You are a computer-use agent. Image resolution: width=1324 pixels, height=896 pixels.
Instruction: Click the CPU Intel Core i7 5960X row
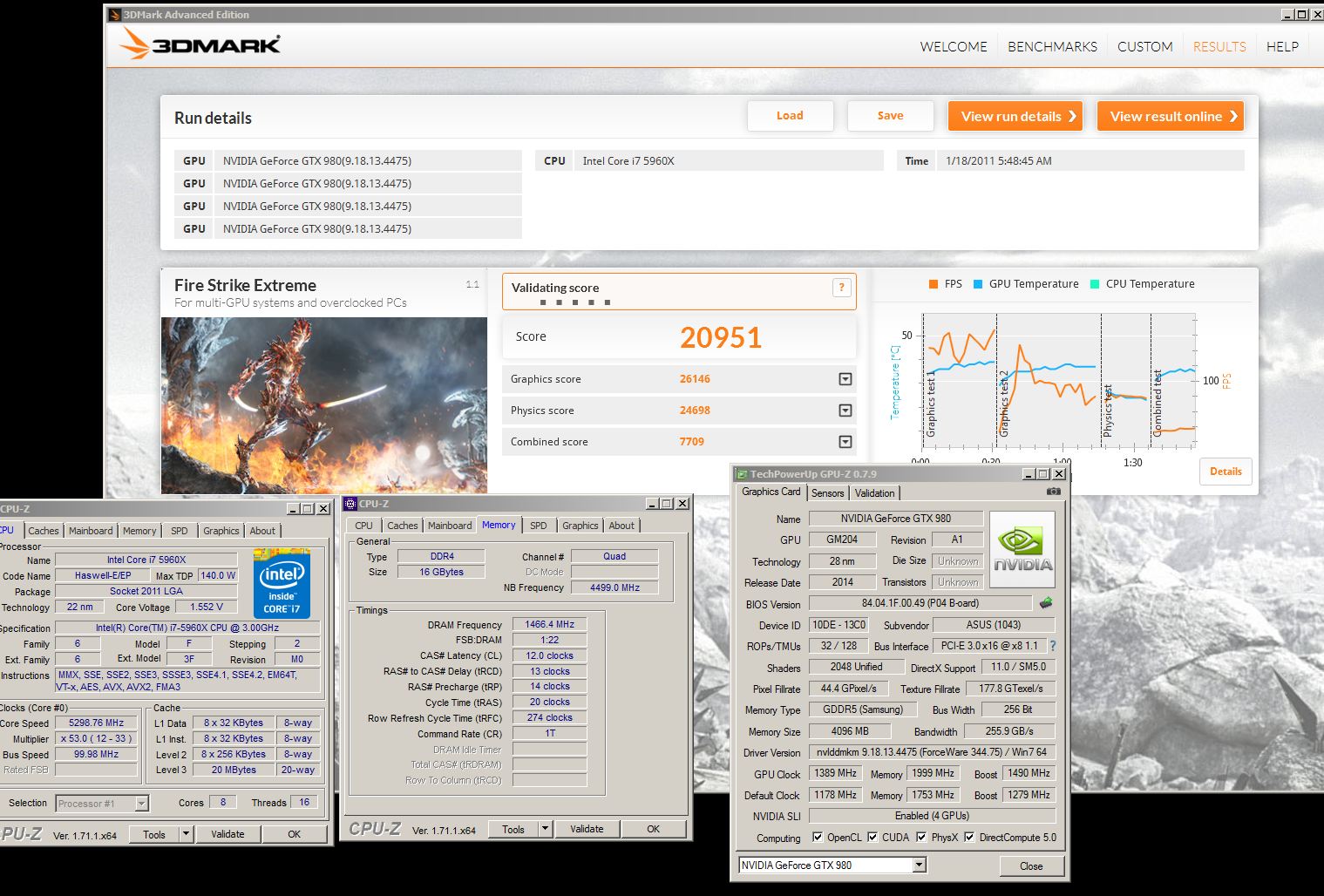coord(710,160)
